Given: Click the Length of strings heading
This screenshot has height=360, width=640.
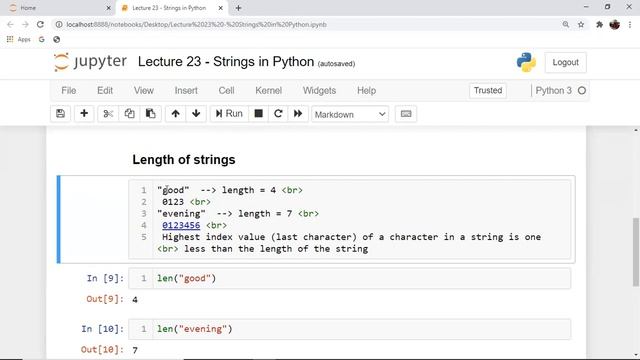Looking at the screenshot, I should (184, 160).
